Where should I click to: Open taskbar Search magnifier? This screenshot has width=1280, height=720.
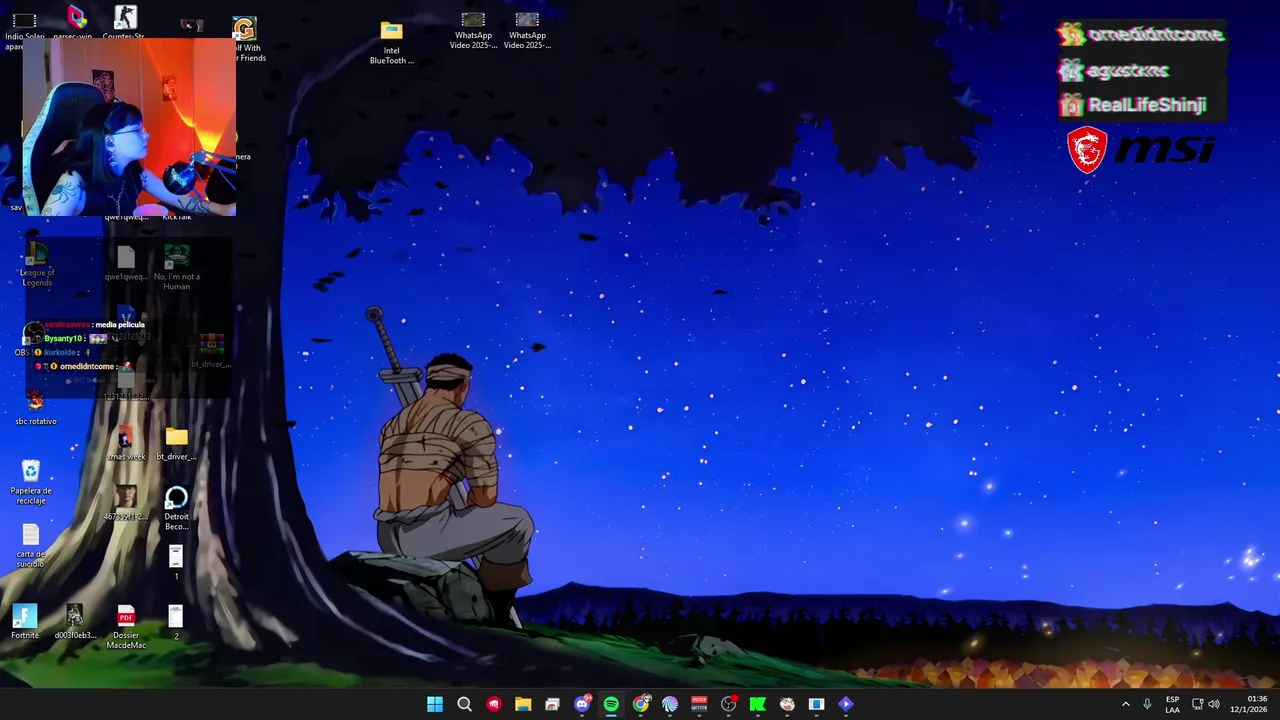click(464, 704)
